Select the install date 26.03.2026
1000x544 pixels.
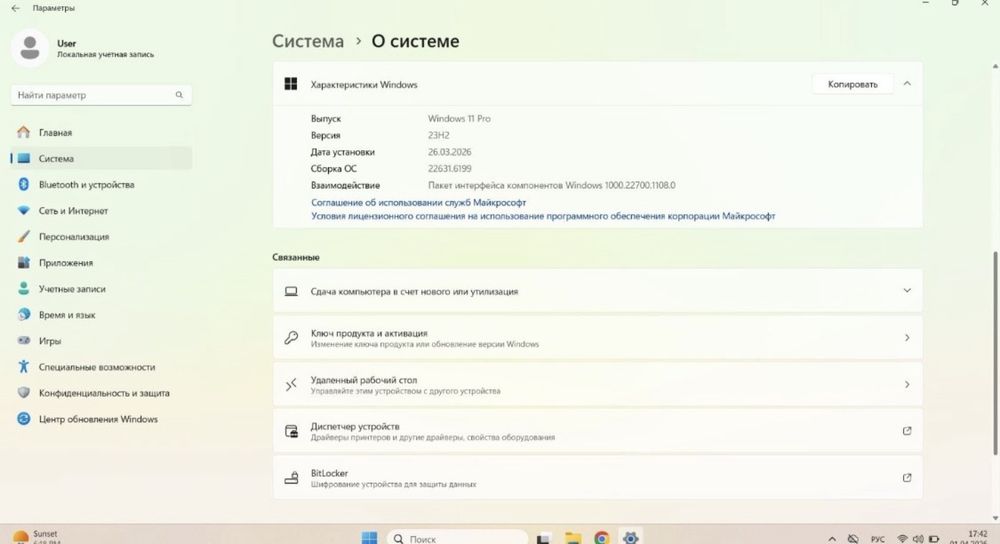point(450,152)
